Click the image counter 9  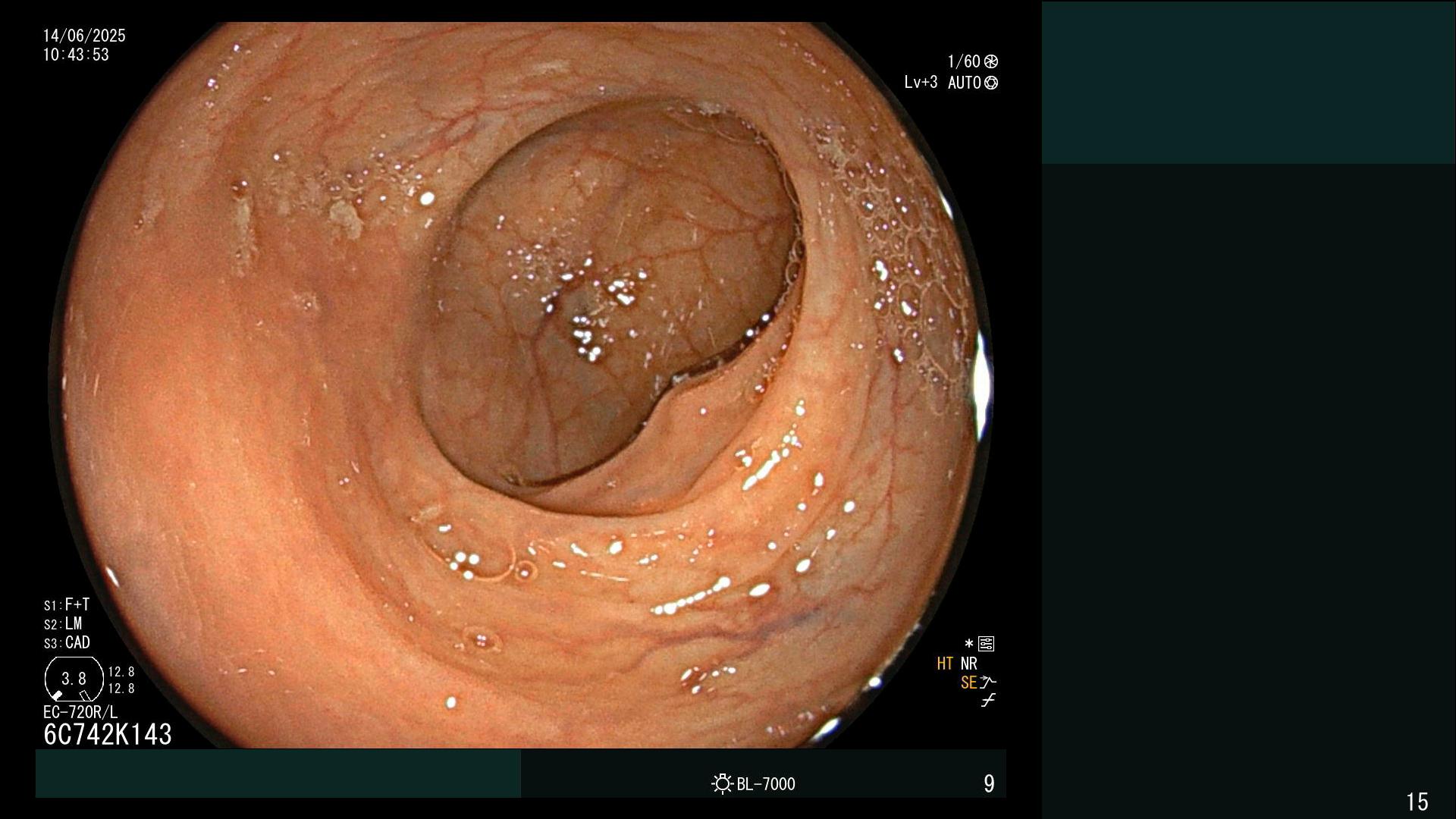click(989, 783)
